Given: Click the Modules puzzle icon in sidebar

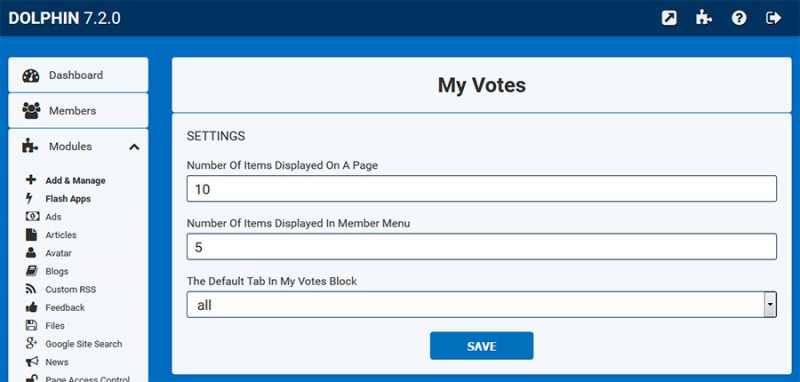Looking at the screenshot, I should (x=30, y=146).
